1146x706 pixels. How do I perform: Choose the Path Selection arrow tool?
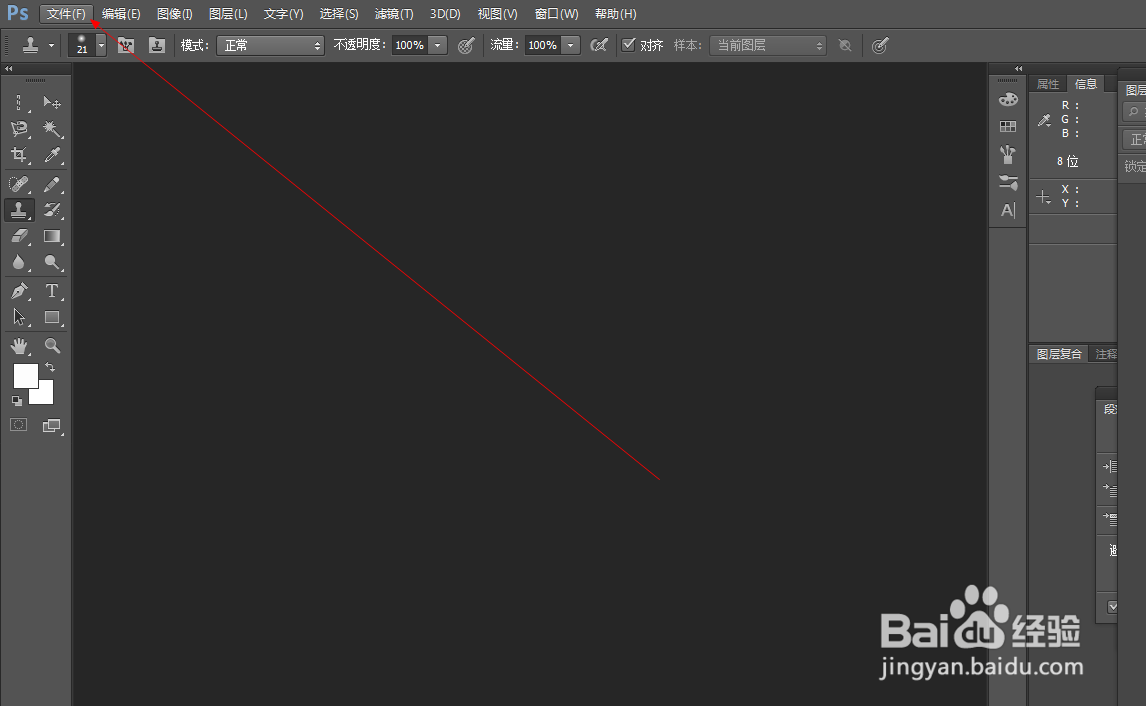[19, 317]
